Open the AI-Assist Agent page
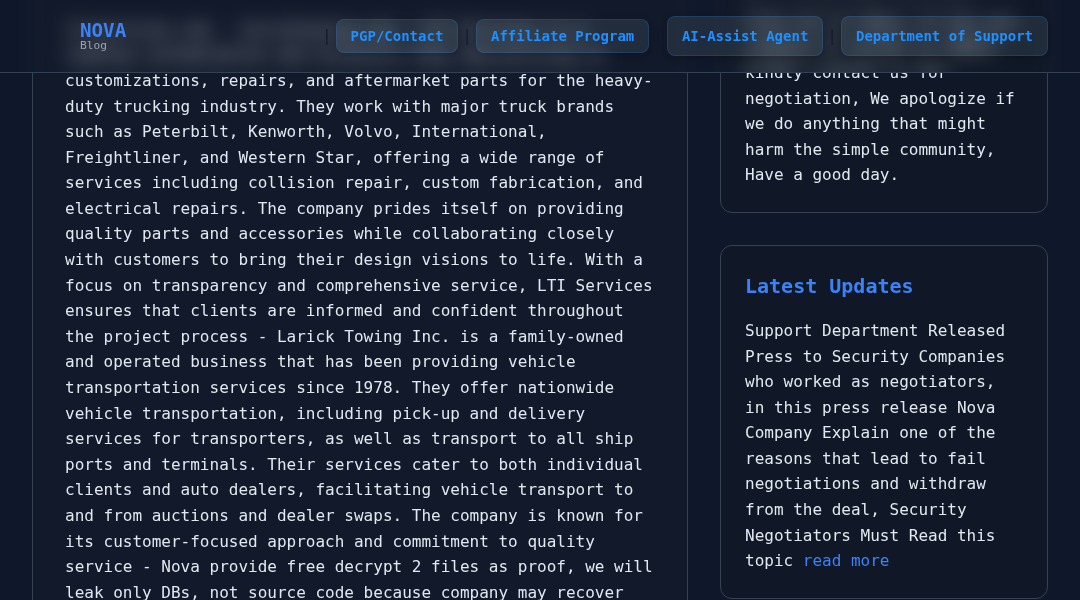 pyautogui.click(x=745, y=37)
